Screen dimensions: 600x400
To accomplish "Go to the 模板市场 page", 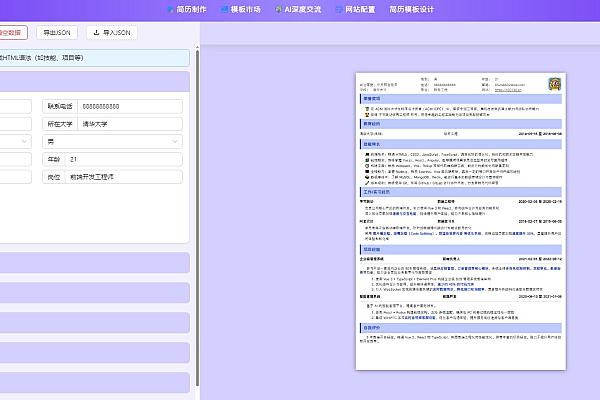I will pos(241,9).
